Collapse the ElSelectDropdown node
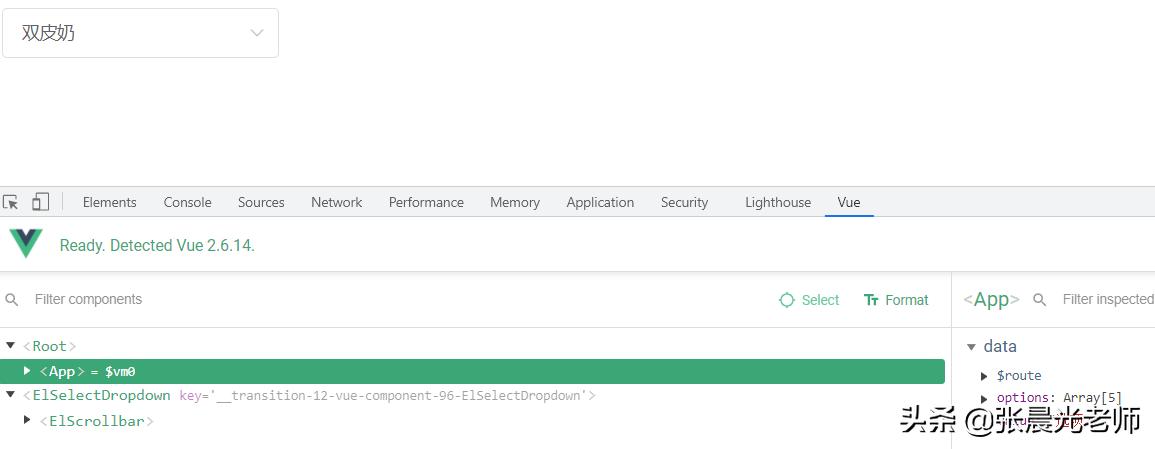1155x449 pixels. (x=11, y=395)
